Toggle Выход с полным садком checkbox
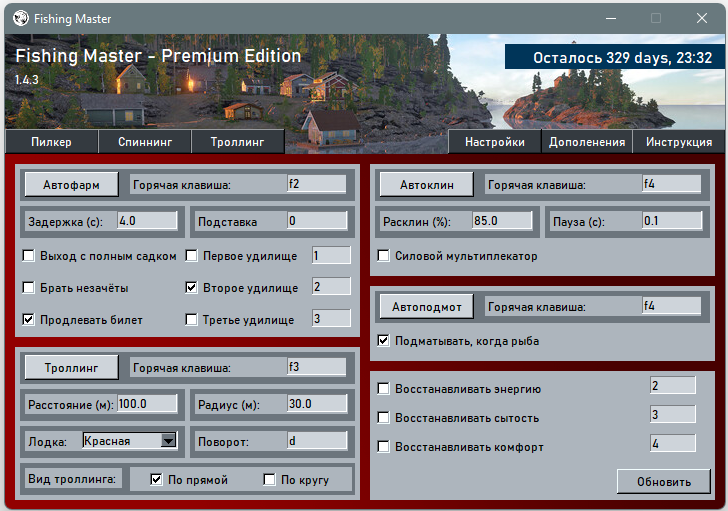 click(29, 256)
